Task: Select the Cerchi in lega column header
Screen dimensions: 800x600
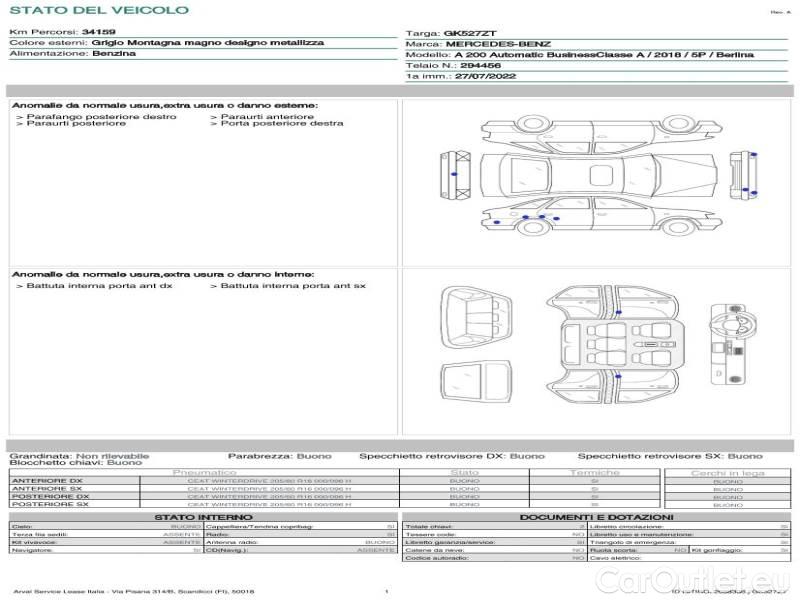Action: point(727,472)
